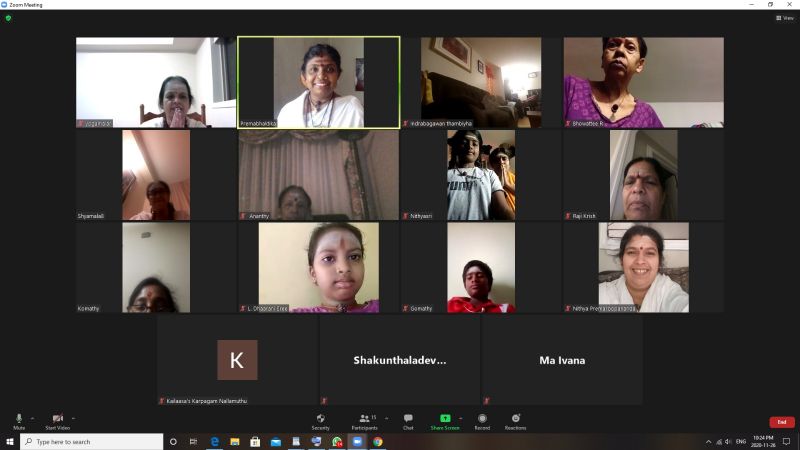Open the Chat panel
The width and height of the screenshot is (800, 450).
tap(408, 419)
